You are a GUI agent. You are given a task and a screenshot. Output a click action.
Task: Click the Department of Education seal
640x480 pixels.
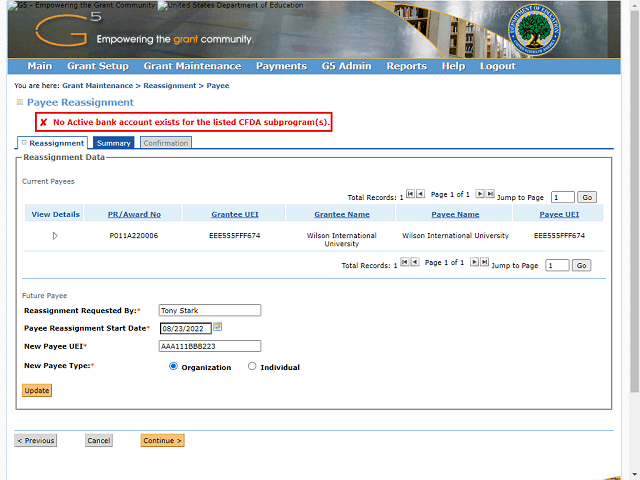(x=534, y=30)
